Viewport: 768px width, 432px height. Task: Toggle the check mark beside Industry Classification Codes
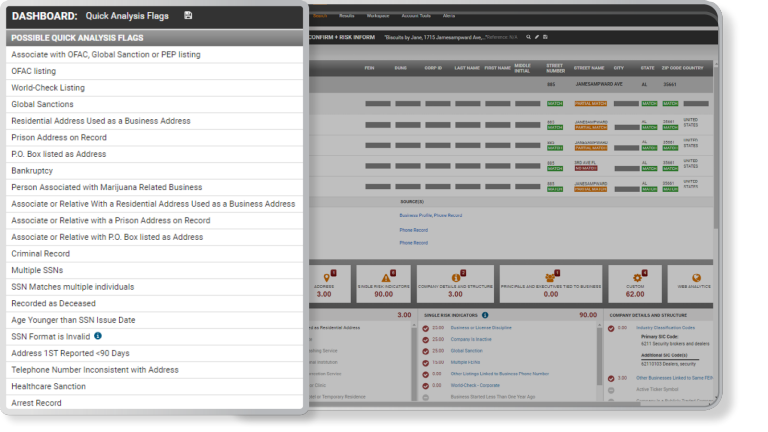(611, 327)
